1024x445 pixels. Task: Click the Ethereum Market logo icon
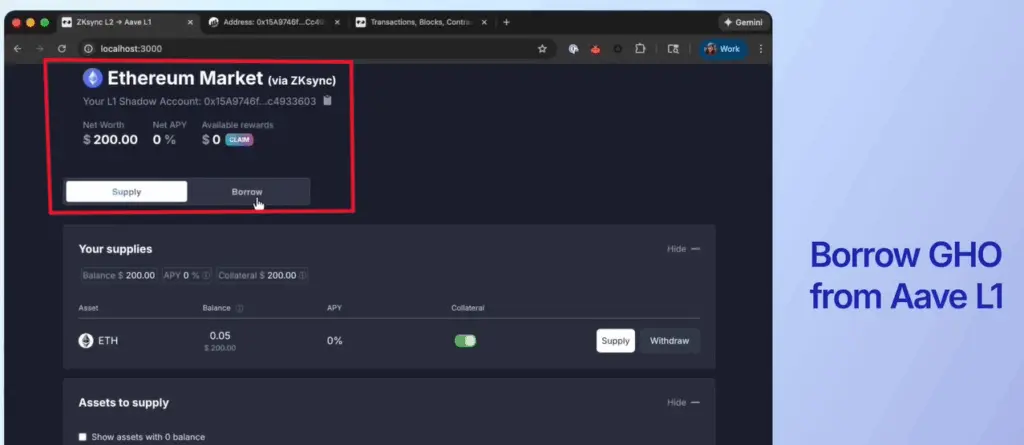point(93,78)
